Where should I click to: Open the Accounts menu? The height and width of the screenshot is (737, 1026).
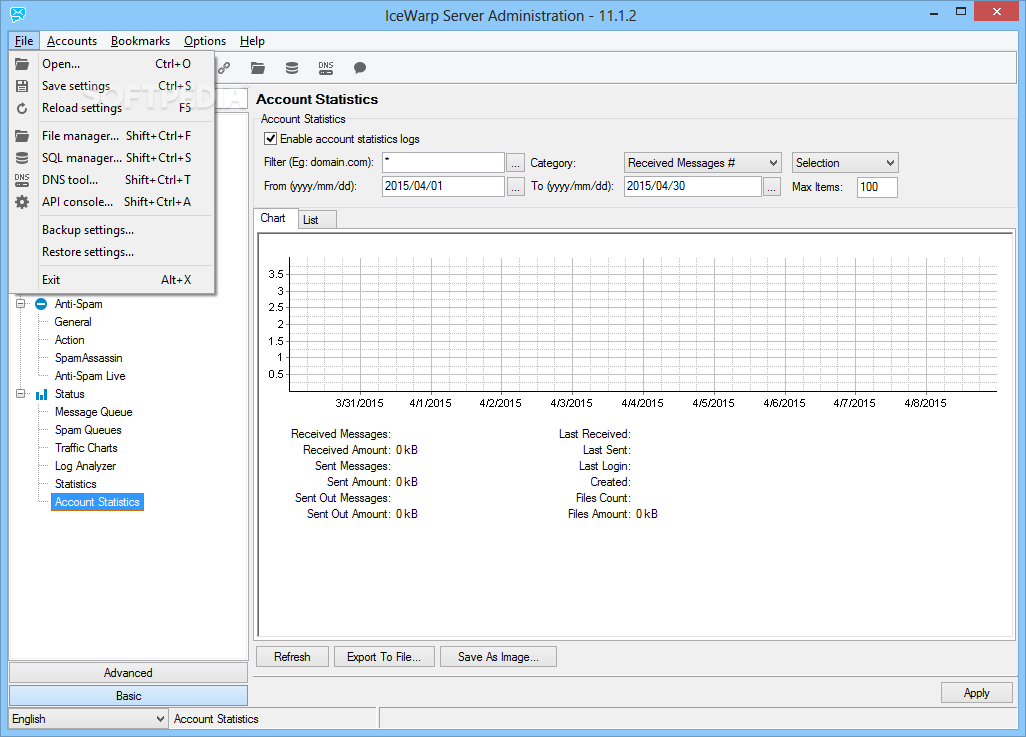(72, 41)
